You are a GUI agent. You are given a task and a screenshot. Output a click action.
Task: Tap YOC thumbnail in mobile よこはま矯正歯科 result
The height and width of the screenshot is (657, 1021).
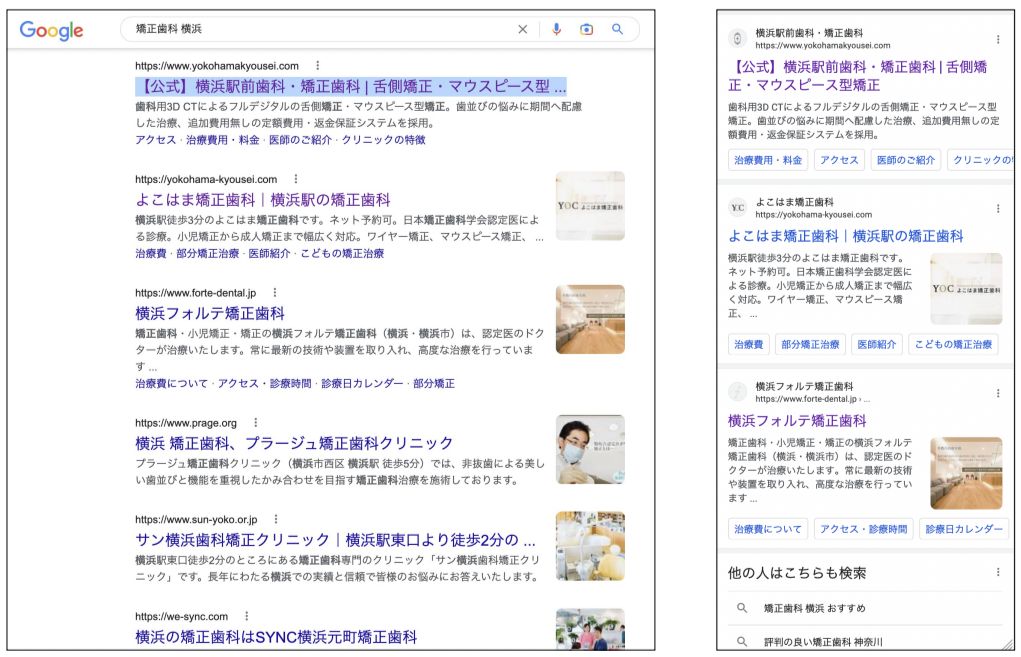[966, 289]
